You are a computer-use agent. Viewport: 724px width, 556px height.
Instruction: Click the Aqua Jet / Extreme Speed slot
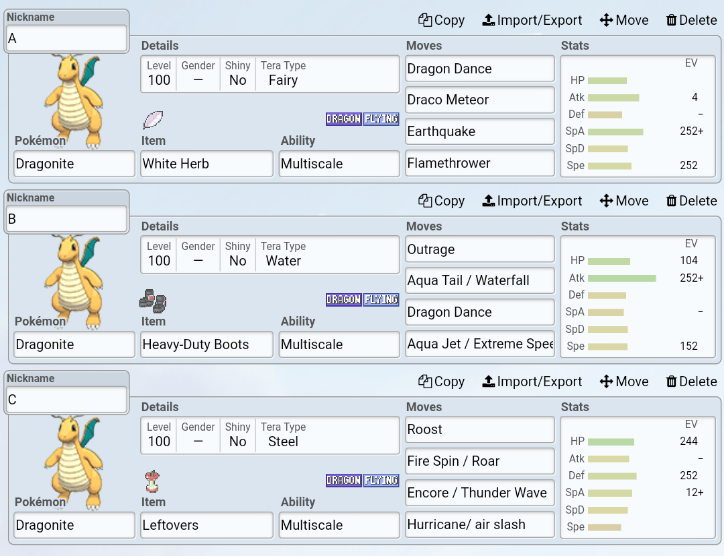click(x=480, y=344)
